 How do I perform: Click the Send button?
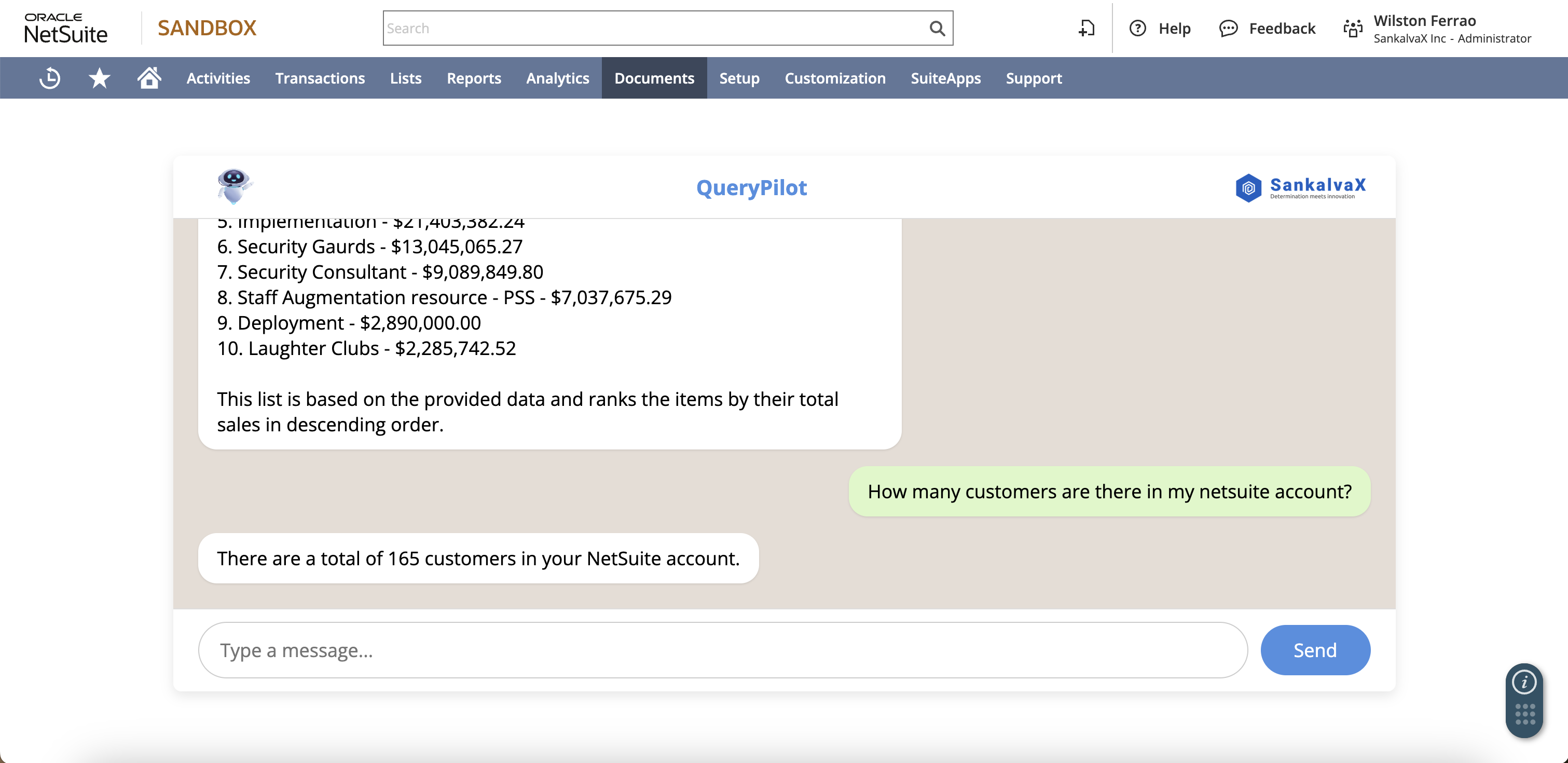[1315, 650]
